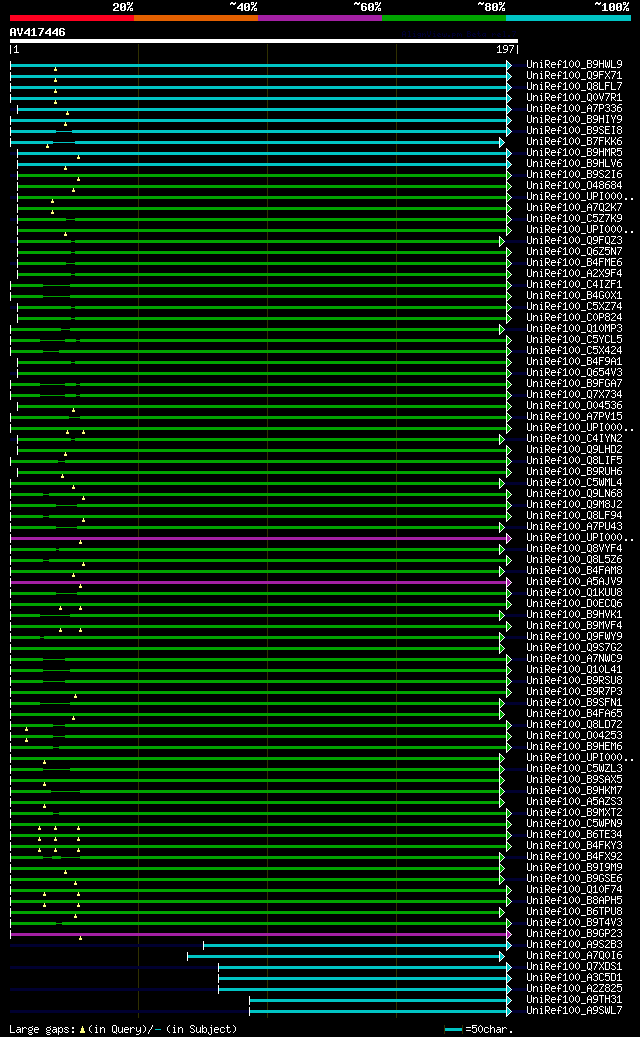Click the cyan alignment bar for UniRef100_A7QOI6
Image resolution: width=640 pixels, height=1037 pixels.
coord(346,956)
